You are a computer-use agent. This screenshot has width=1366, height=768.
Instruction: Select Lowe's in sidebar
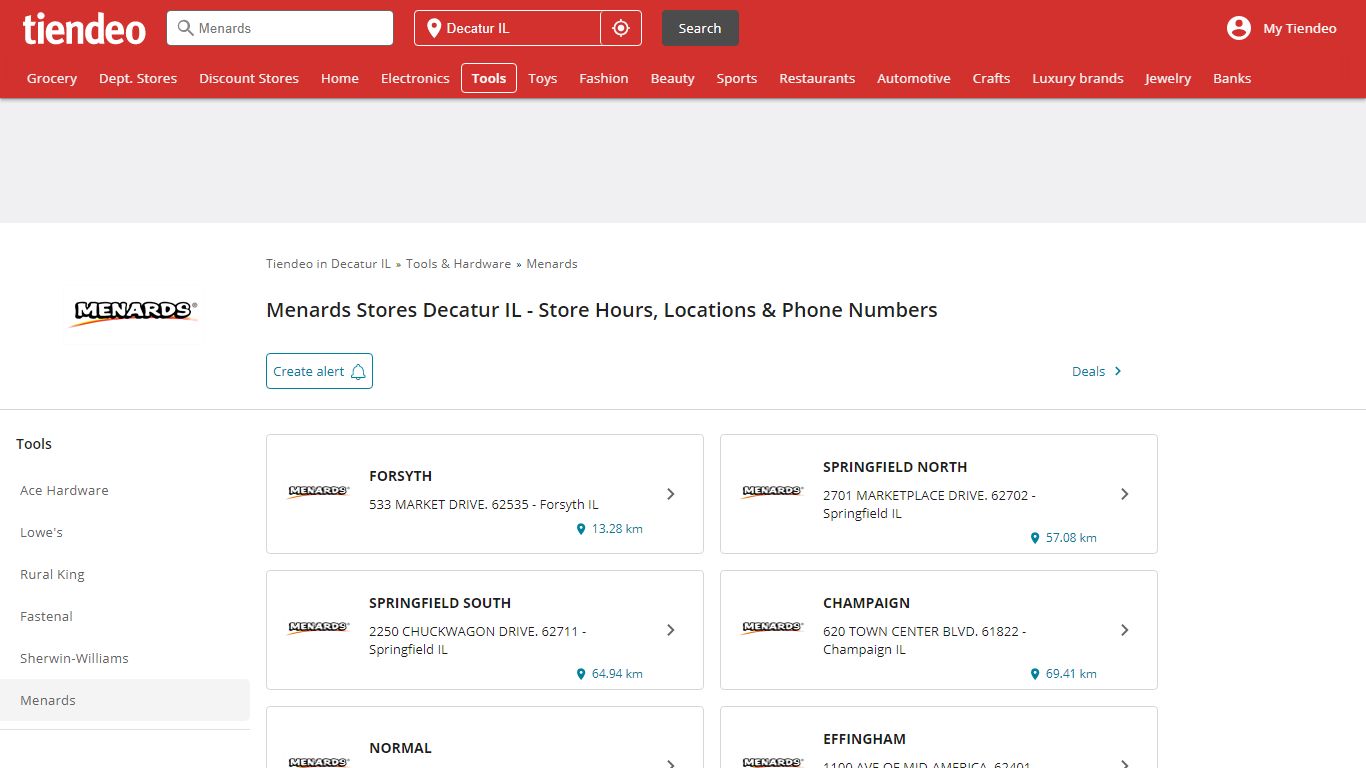41,532
